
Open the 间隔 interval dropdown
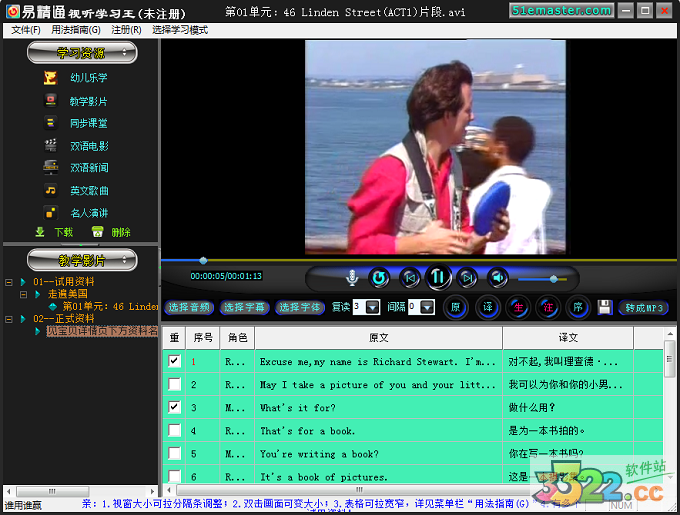pos(428,307)
